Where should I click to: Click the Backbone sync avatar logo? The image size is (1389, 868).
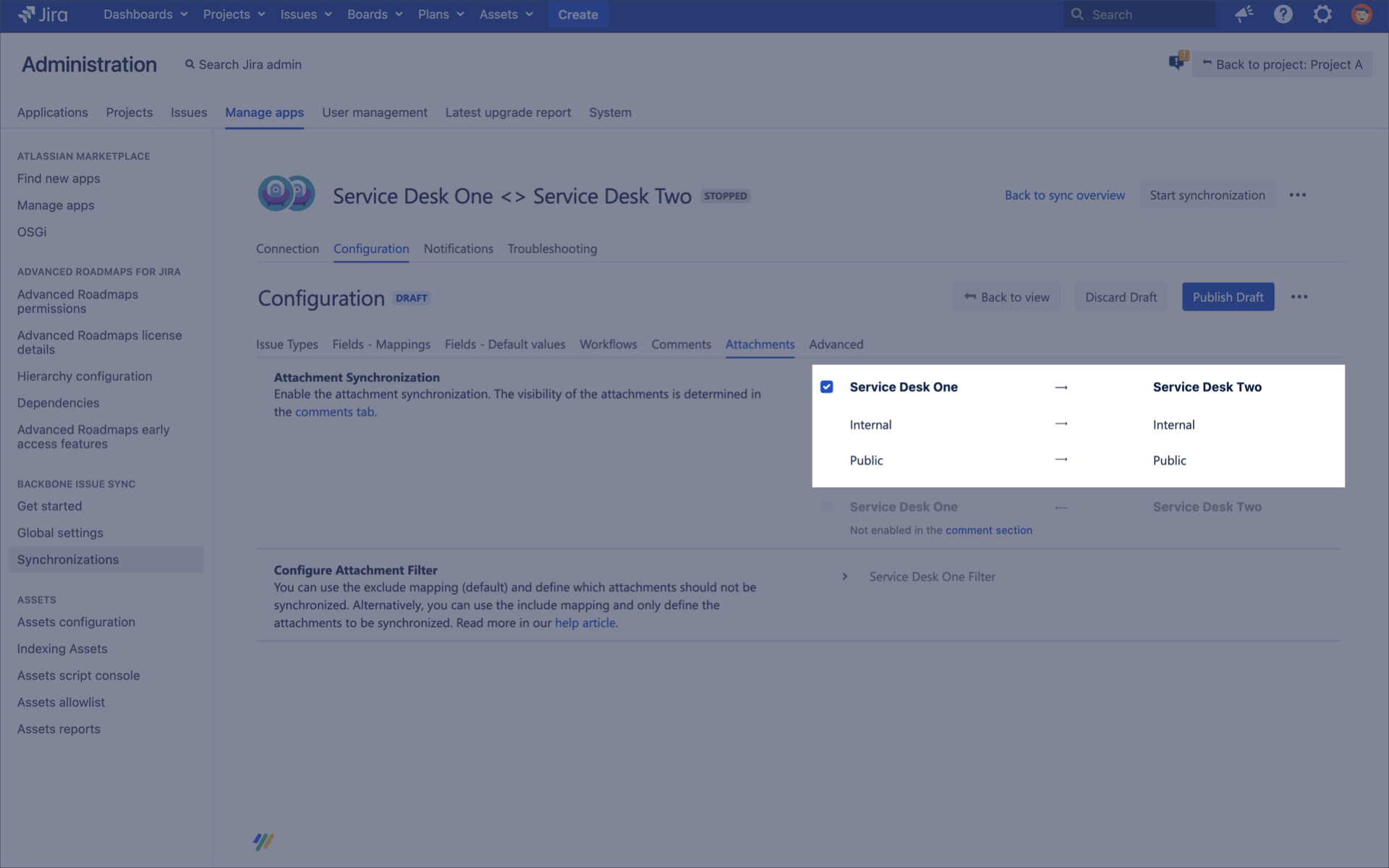pyautogui.click(x=286, y=194)
